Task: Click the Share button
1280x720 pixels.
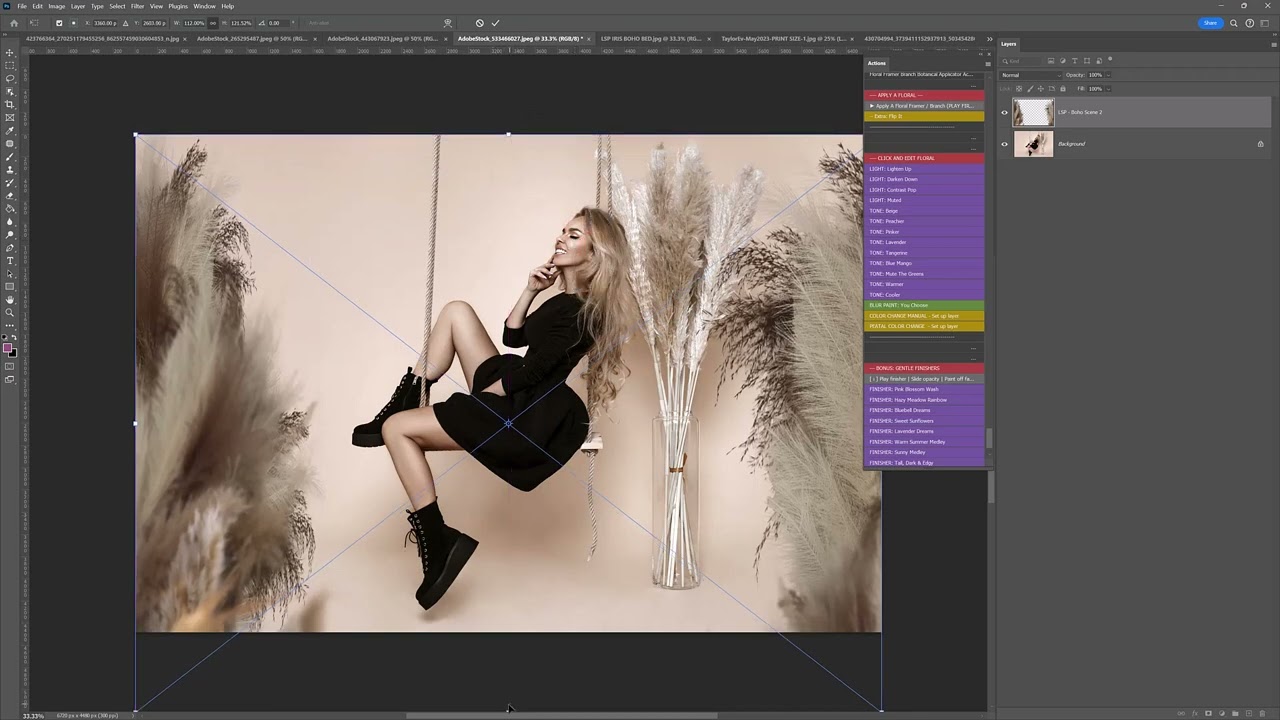Action: click(x=1210, y=23)
